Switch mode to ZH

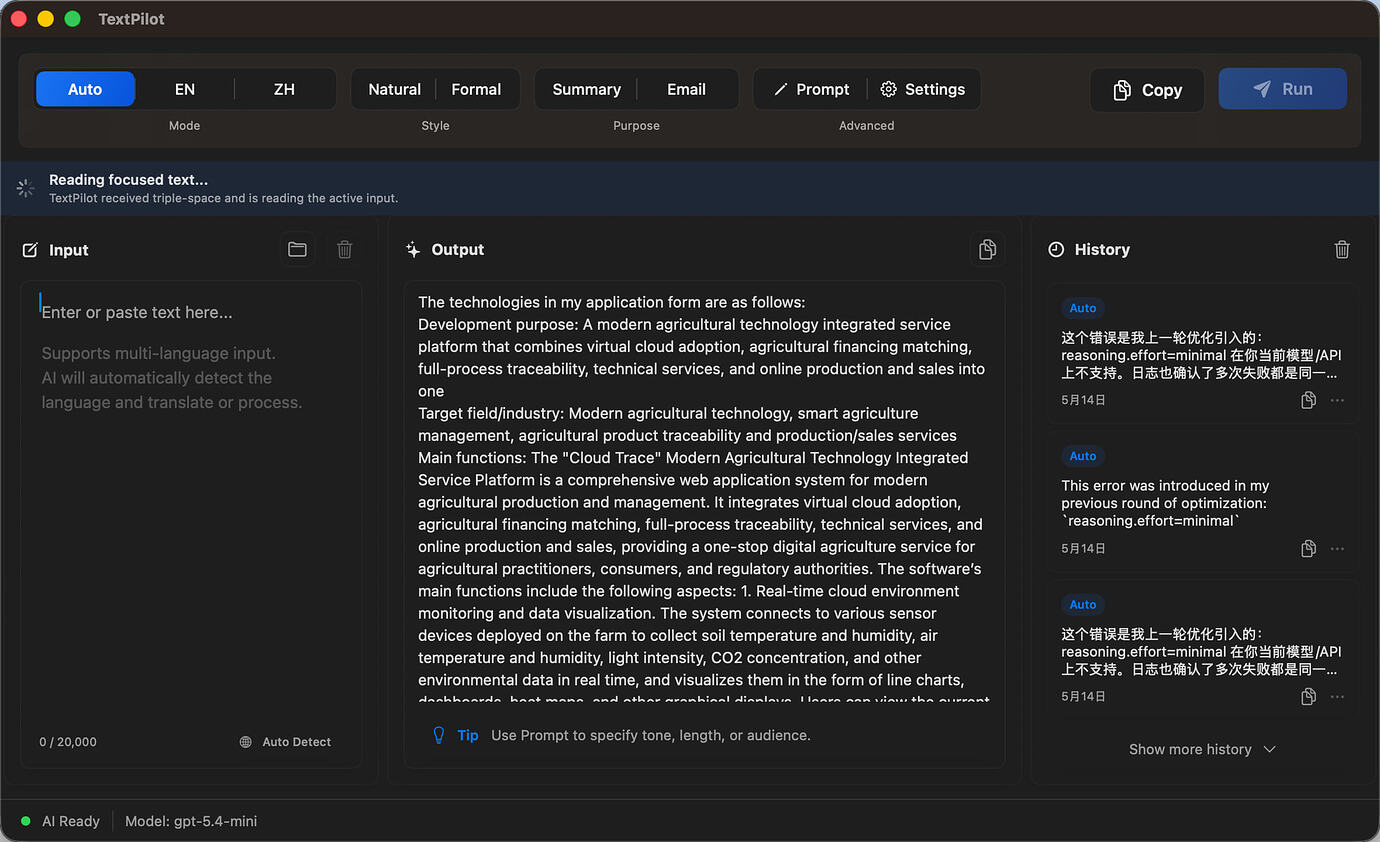(x=284, y=89)
